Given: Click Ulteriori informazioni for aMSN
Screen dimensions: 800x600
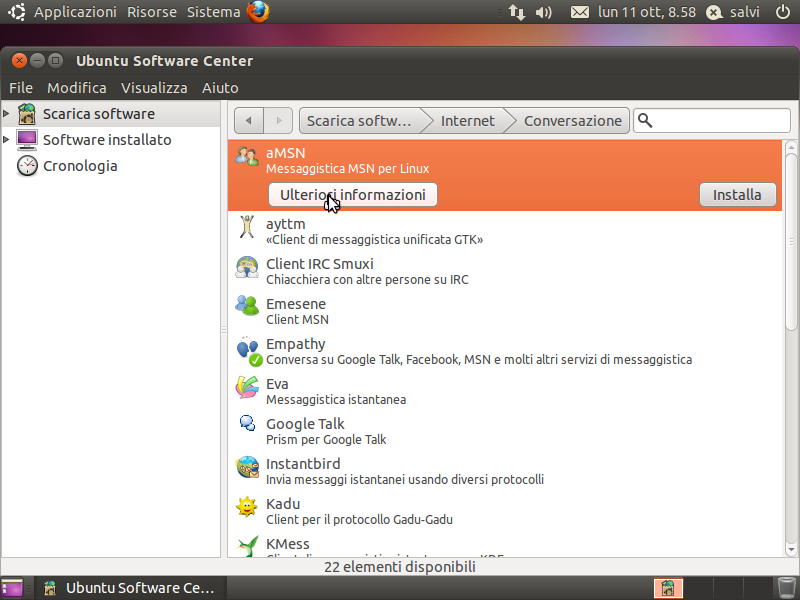Looking at the screenshot, I should [353, 195].
